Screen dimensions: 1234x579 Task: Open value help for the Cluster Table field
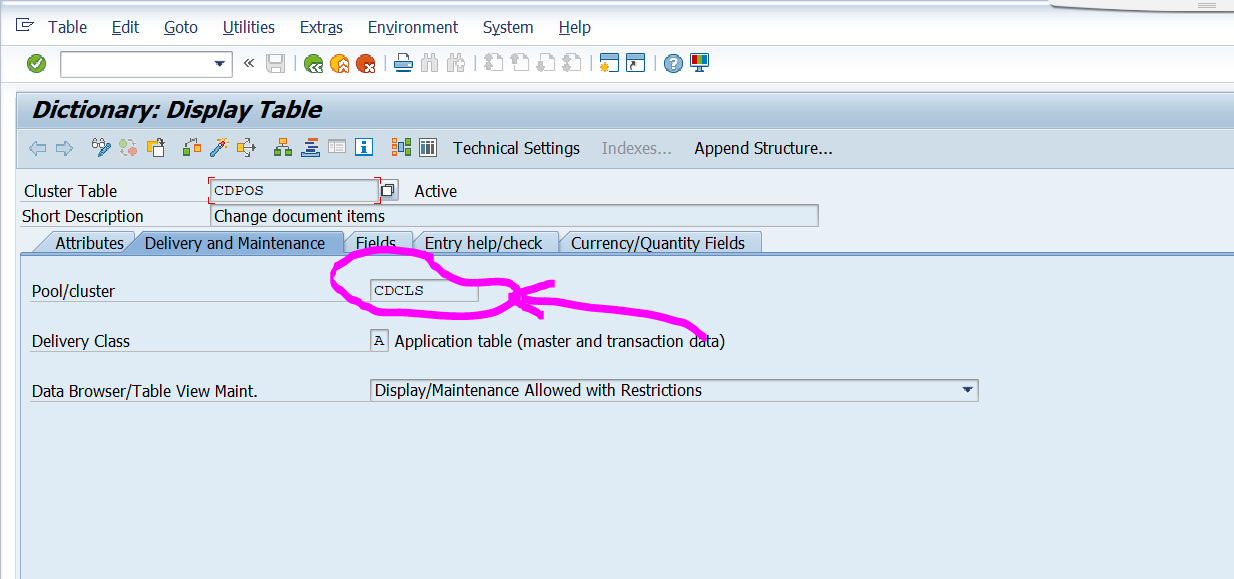[388, 189]
